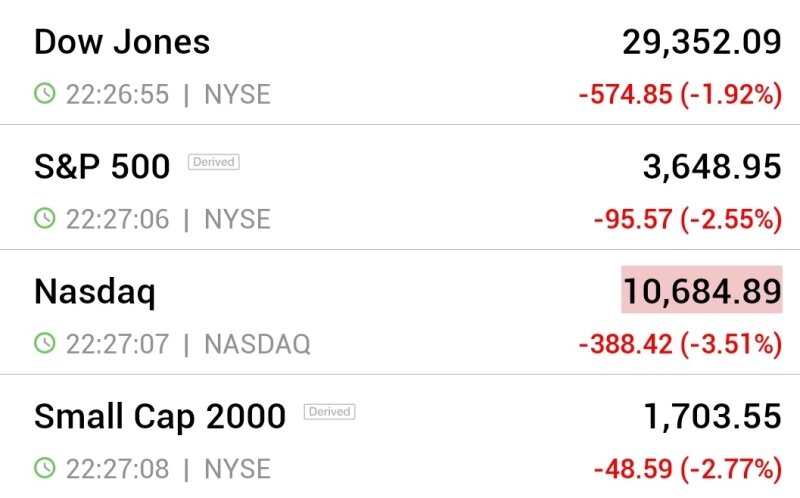Image resolution: width=800 pixels, height=498 pixels.
Task: Click the highlighted Nasdaq price 10,684.89
Action: (702, 291)
